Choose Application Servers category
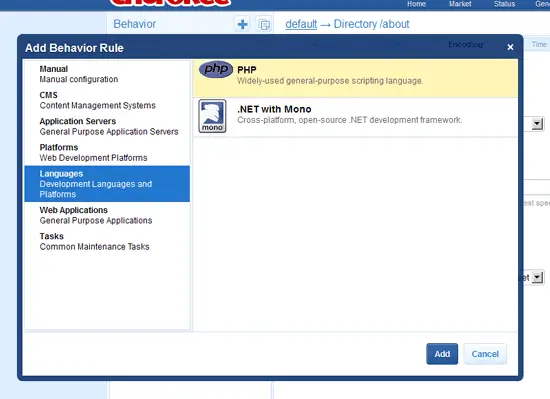The width and height of the screenshot is (550, 399). coord(107,126)
